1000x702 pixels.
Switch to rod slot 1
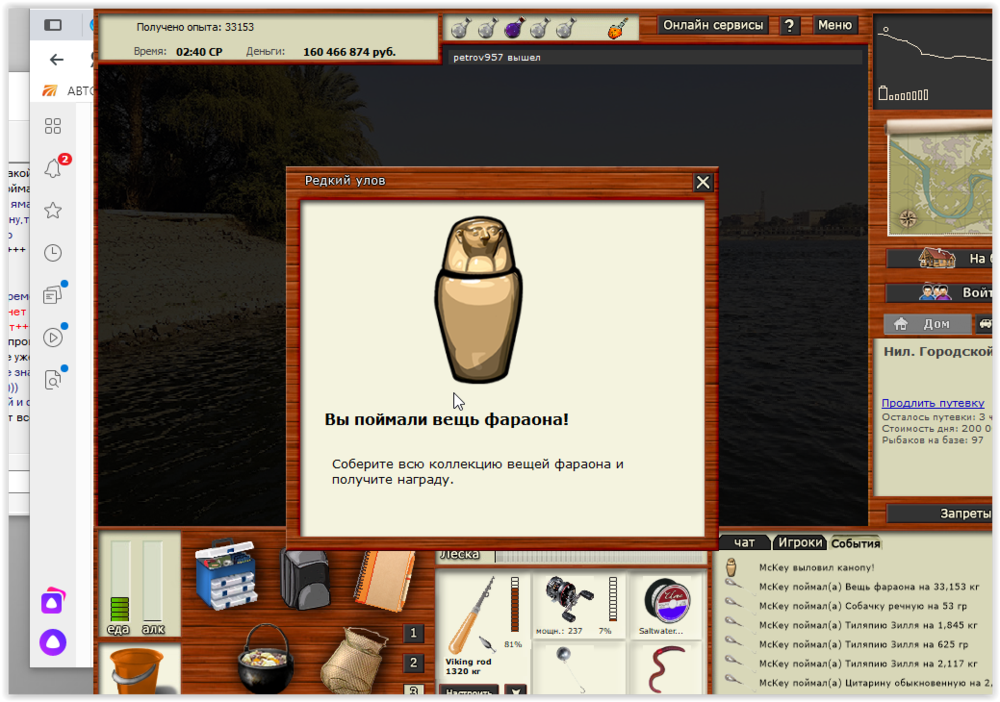pyautogui.click(x=414, y=633)
